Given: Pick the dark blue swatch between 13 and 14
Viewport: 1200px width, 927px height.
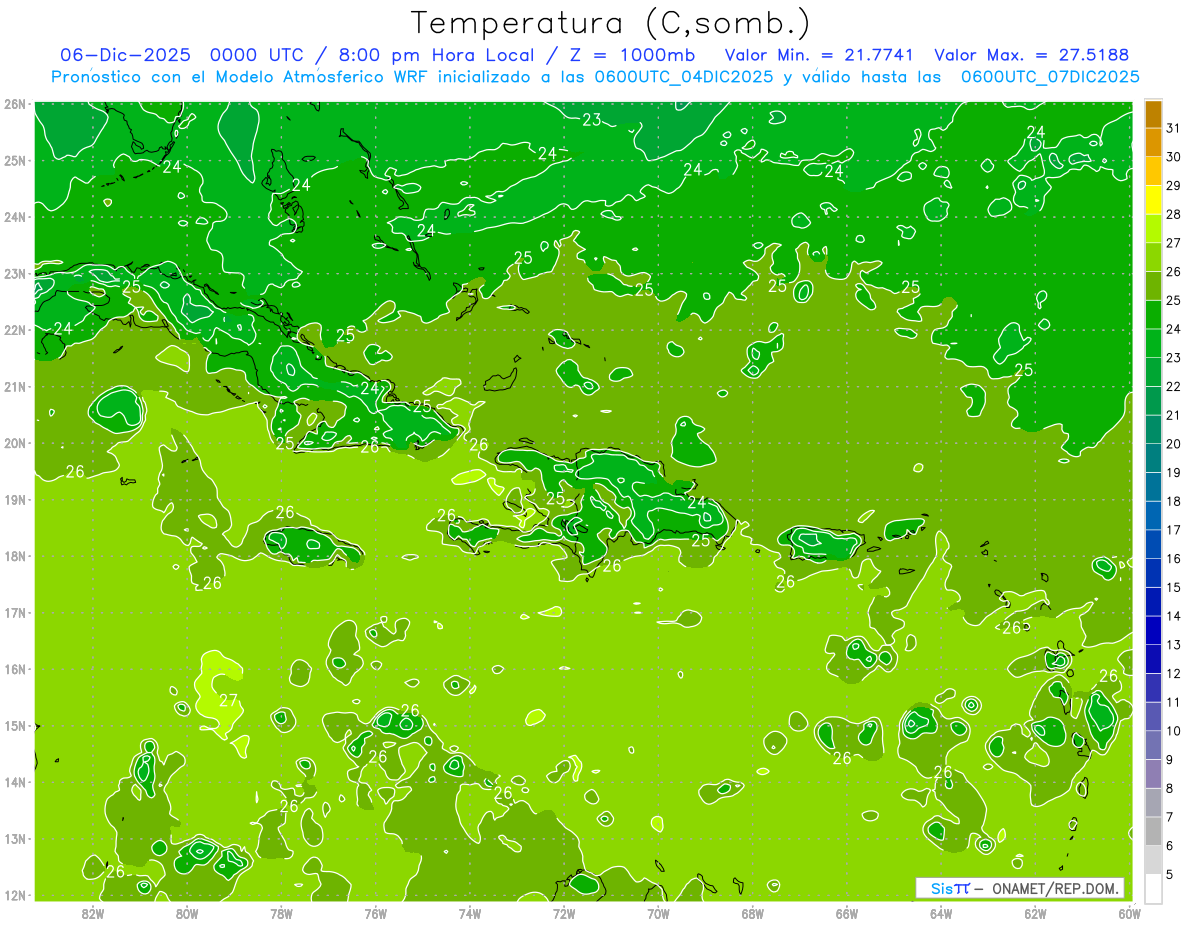Looking at the screenshot, I should point(1153,631).
